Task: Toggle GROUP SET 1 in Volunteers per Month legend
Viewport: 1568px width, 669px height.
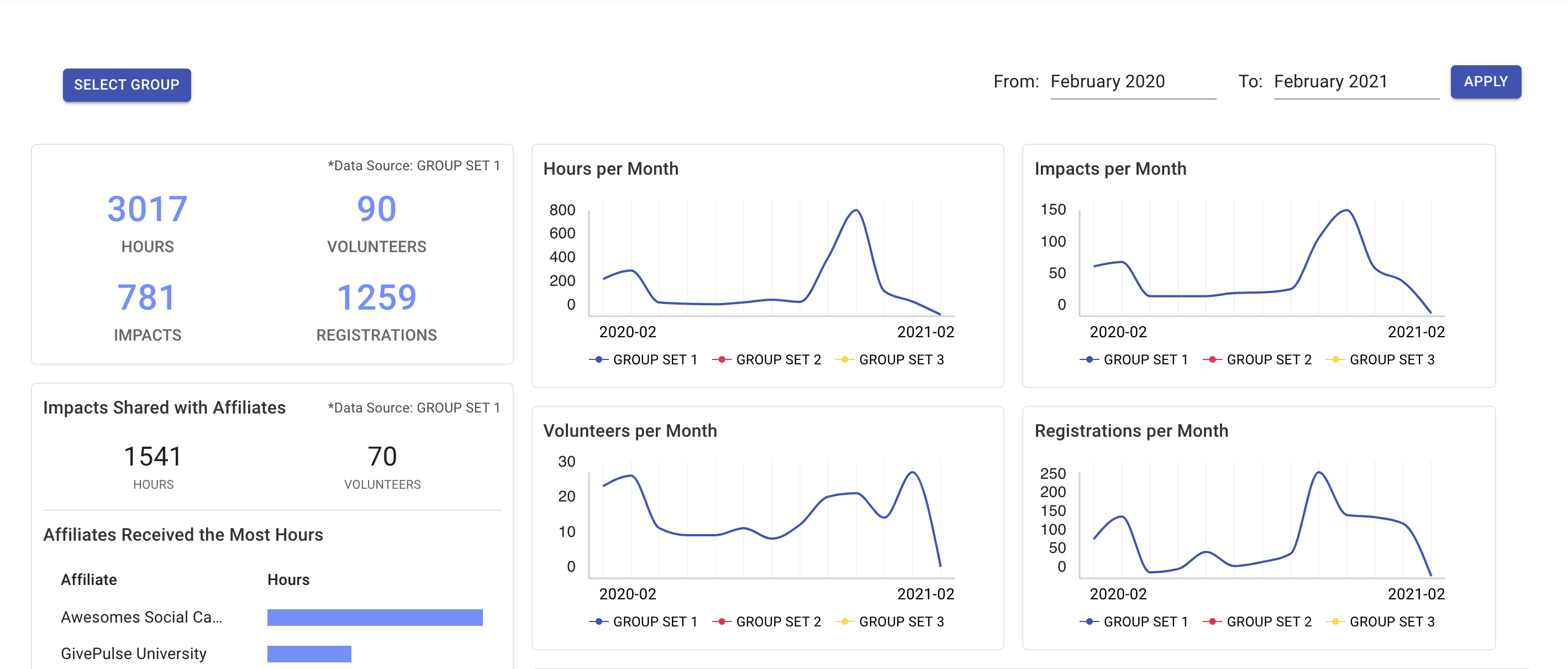Action: coord(644,621)
